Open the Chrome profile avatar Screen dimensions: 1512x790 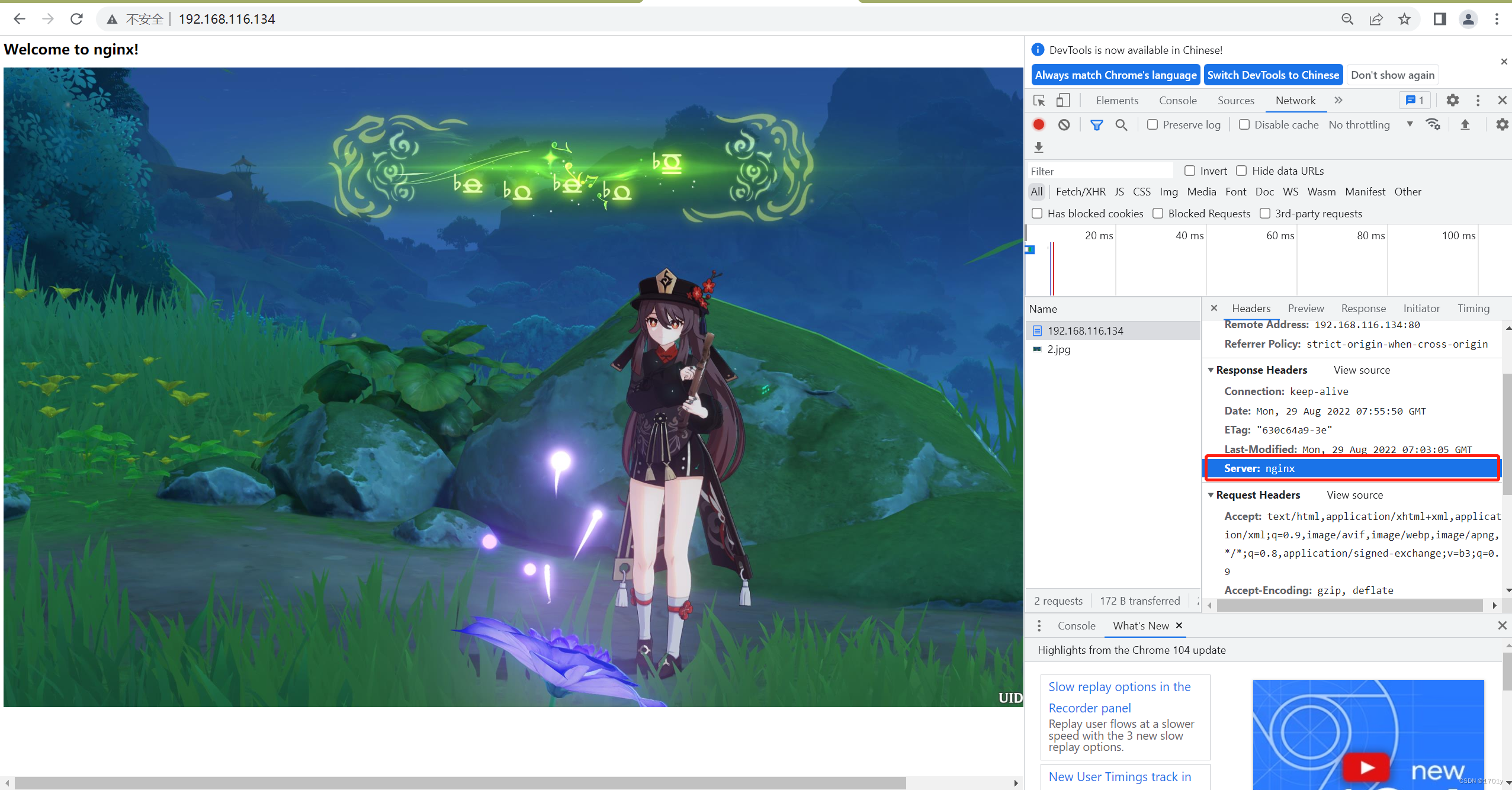(1468, 19)
